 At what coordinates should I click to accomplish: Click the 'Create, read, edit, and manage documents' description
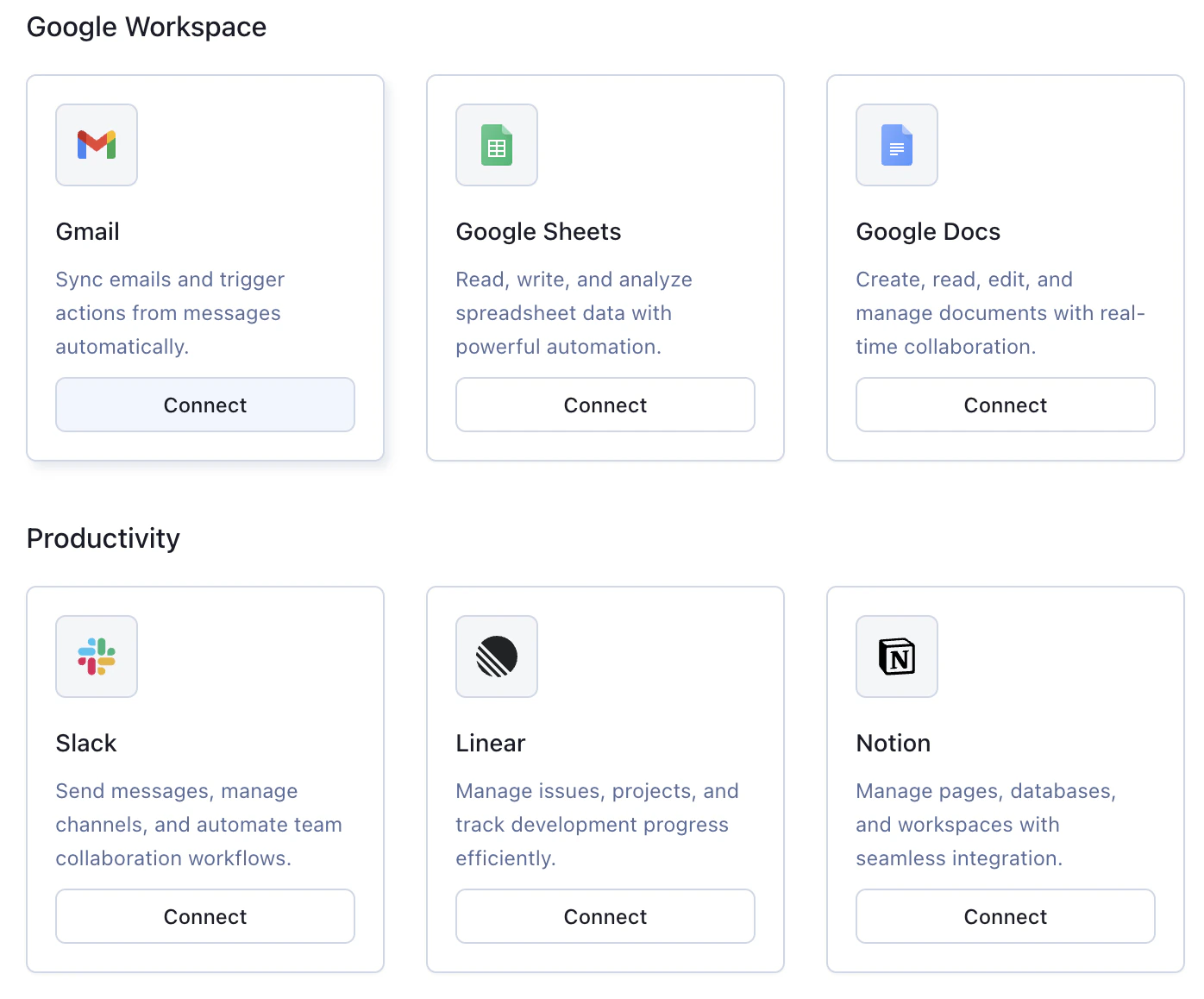(1000, 313)
